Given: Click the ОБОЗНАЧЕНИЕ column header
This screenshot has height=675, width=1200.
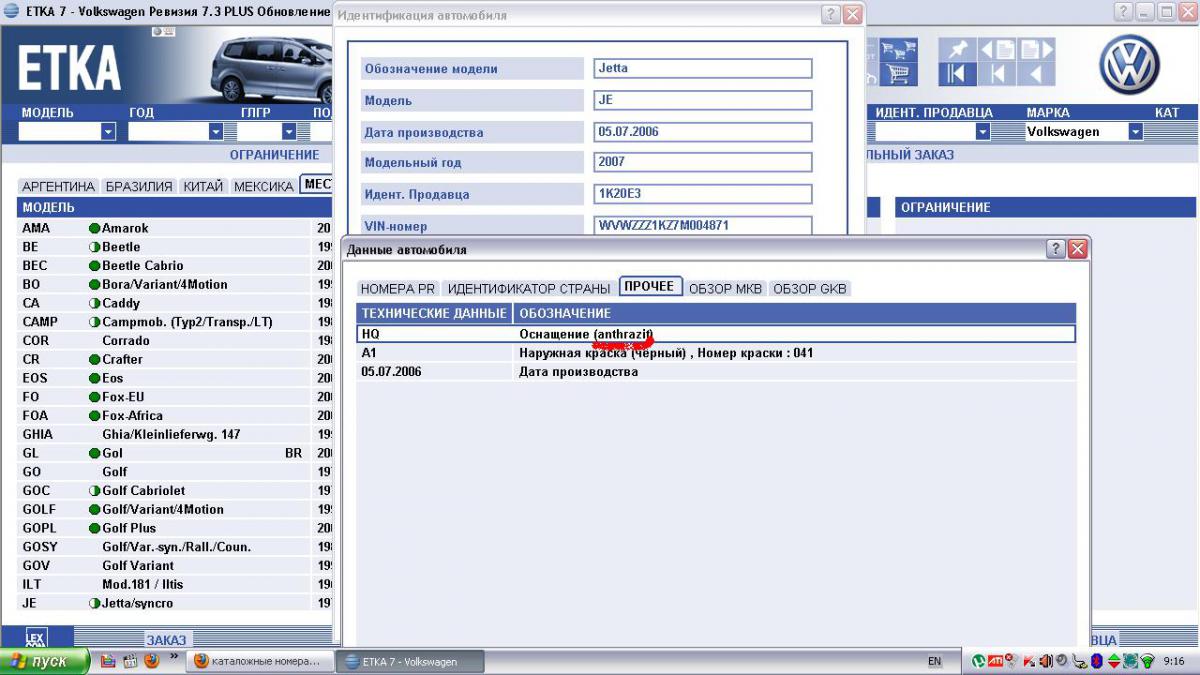Looking at the screenshot, I should coord(795,313).
